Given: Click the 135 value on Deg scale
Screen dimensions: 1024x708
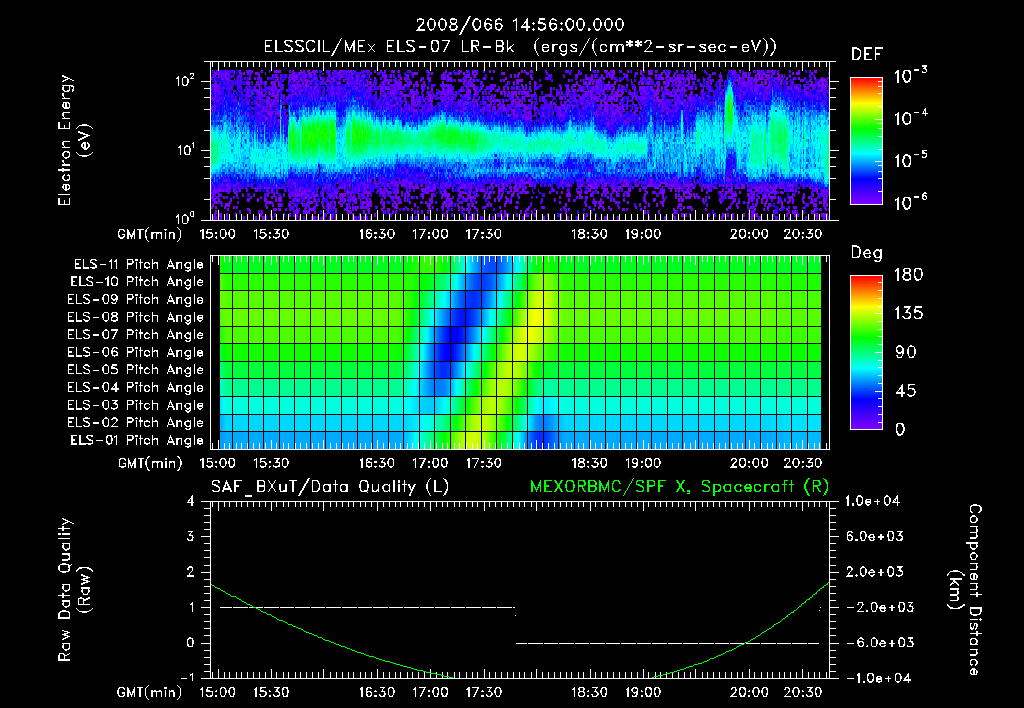Looking at the screenshot, I should coord(908,314).
